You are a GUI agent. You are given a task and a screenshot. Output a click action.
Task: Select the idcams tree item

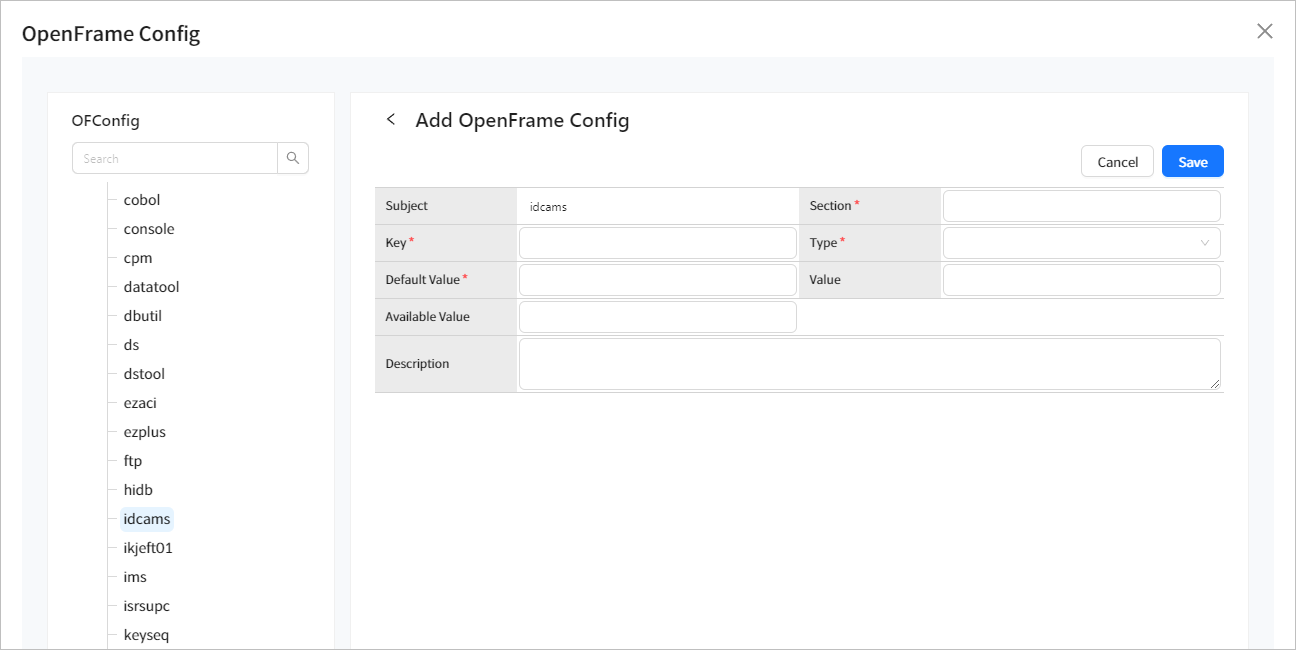pos(147,518)
